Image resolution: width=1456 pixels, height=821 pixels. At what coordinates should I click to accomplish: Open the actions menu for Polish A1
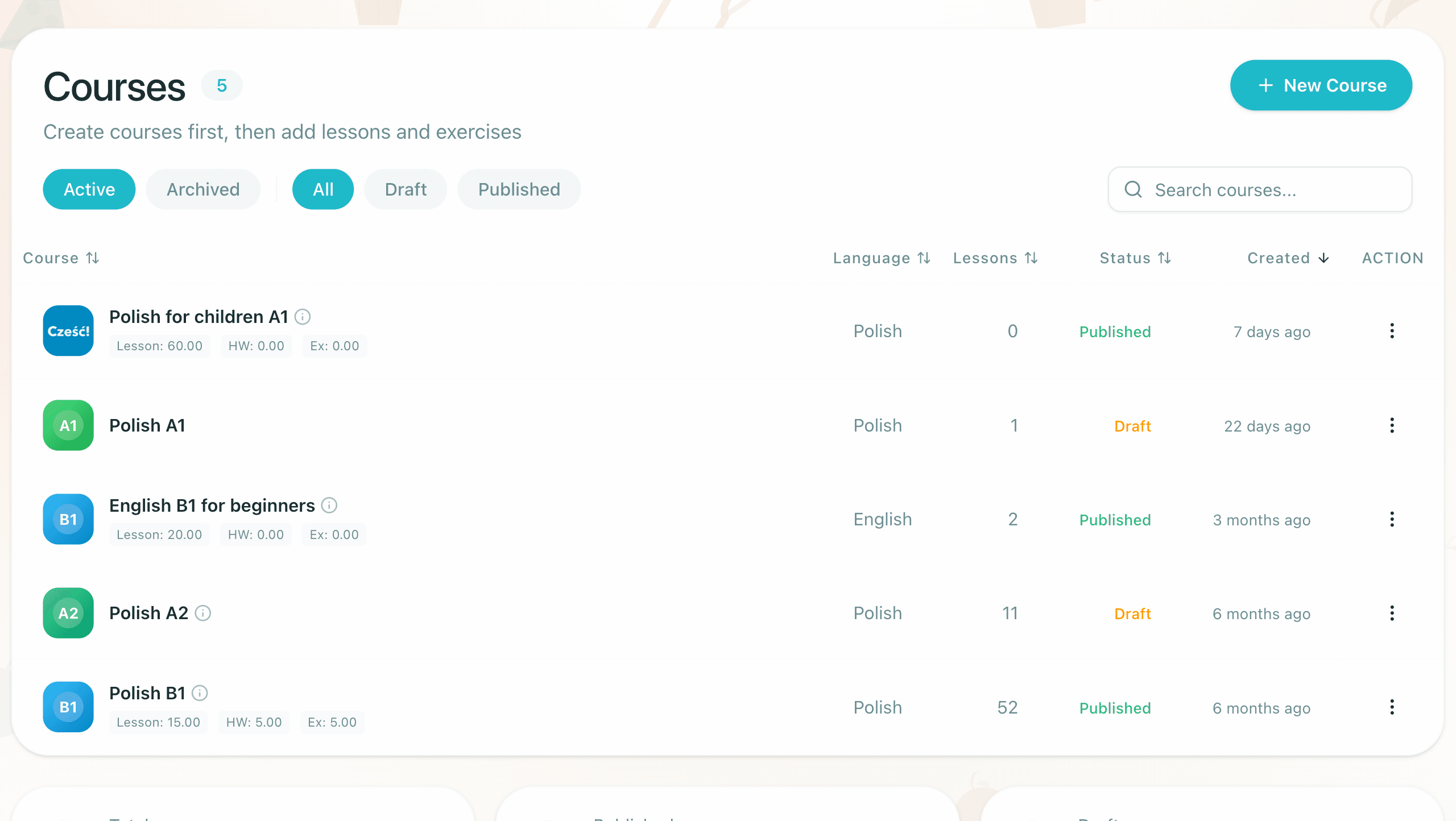point(1392,425)
